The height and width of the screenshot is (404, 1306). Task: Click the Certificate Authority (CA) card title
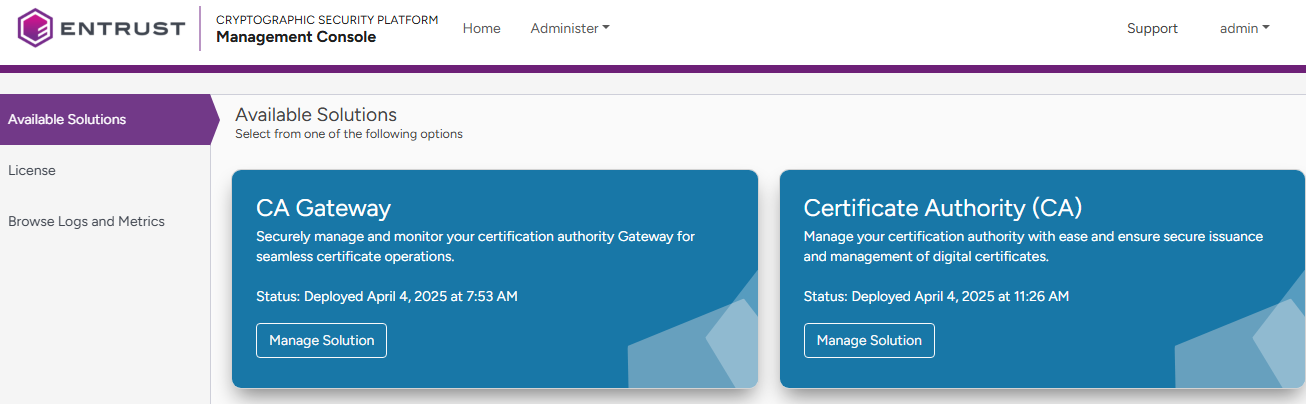pyautogui.click(x=942, y=208)
